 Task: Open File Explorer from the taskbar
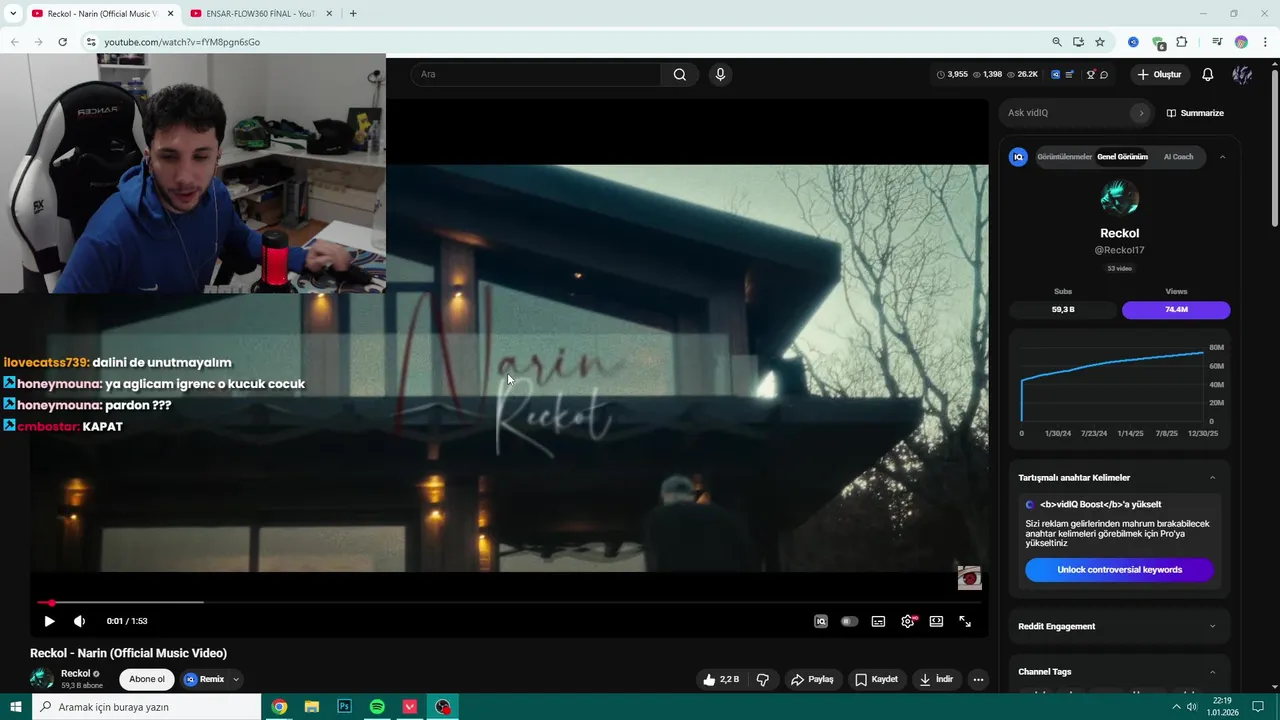[312, 707]
